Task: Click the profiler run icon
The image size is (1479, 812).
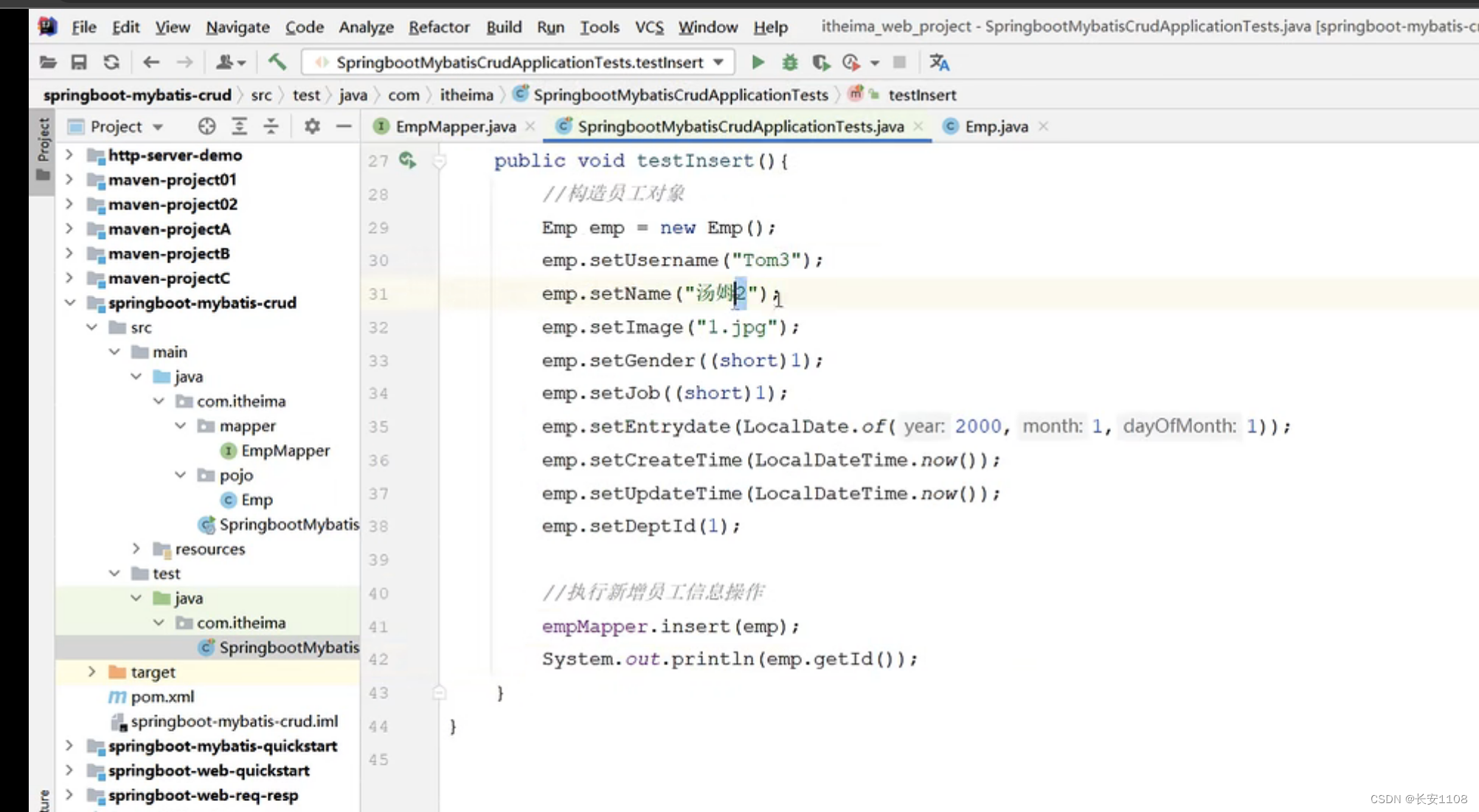Action: pos(851,63)
